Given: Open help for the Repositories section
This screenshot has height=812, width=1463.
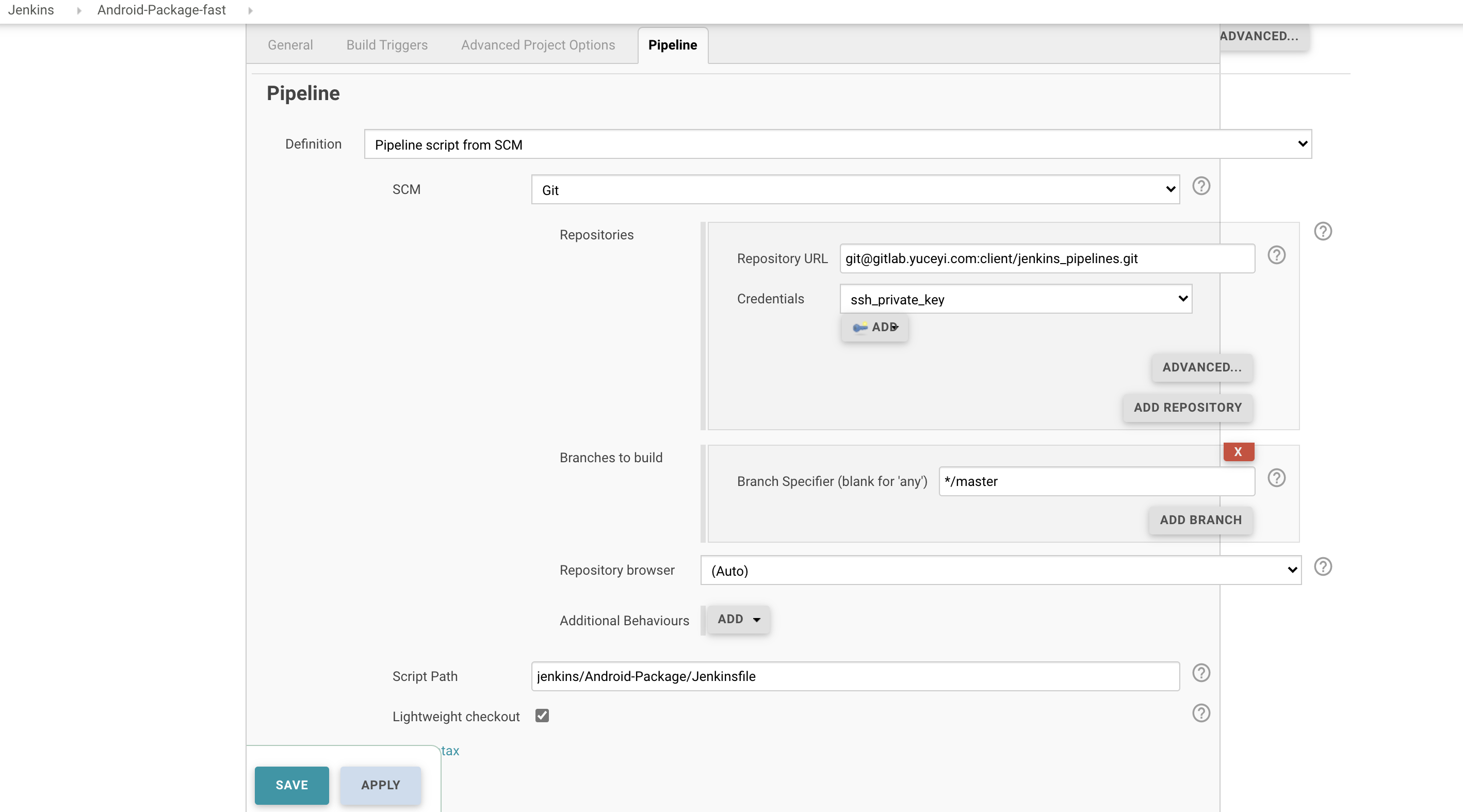Looking at the screenshot, I should point(1322,232).
